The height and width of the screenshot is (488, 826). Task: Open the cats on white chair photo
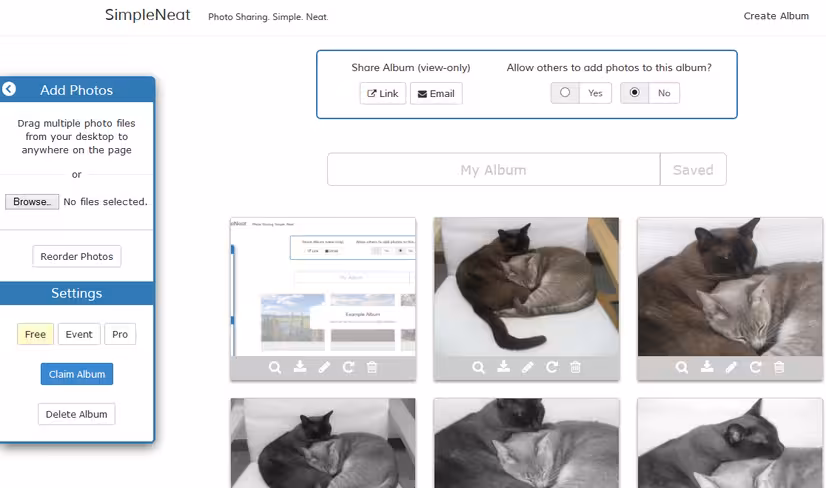[x=526, y=287]
